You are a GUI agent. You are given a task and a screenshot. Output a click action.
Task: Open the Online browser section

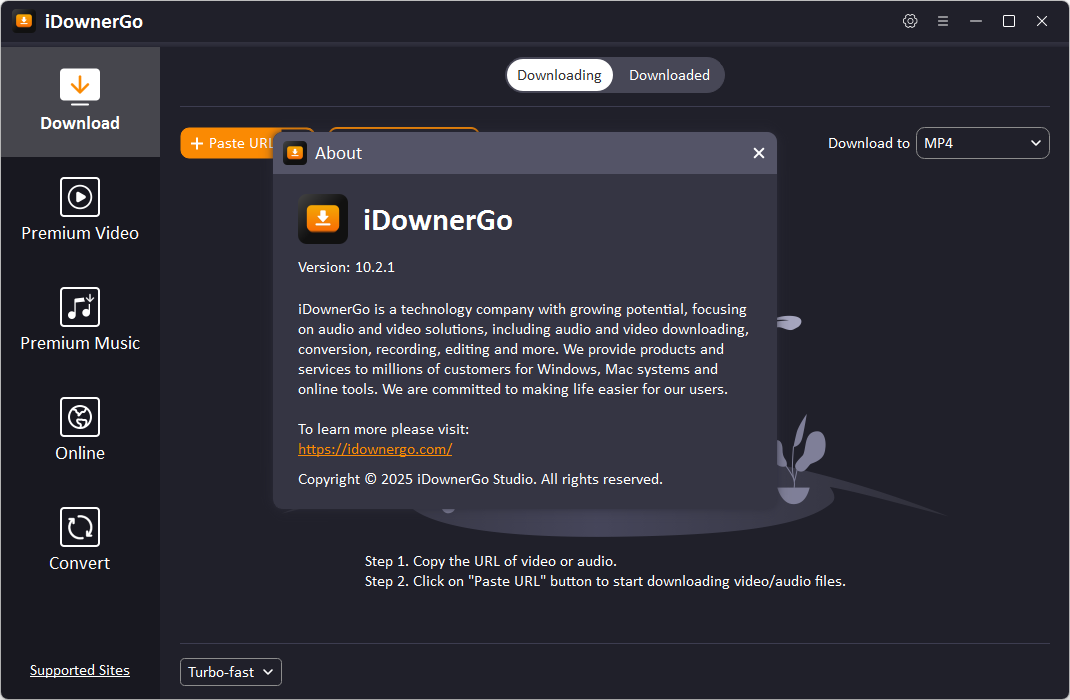coord(80,429)
